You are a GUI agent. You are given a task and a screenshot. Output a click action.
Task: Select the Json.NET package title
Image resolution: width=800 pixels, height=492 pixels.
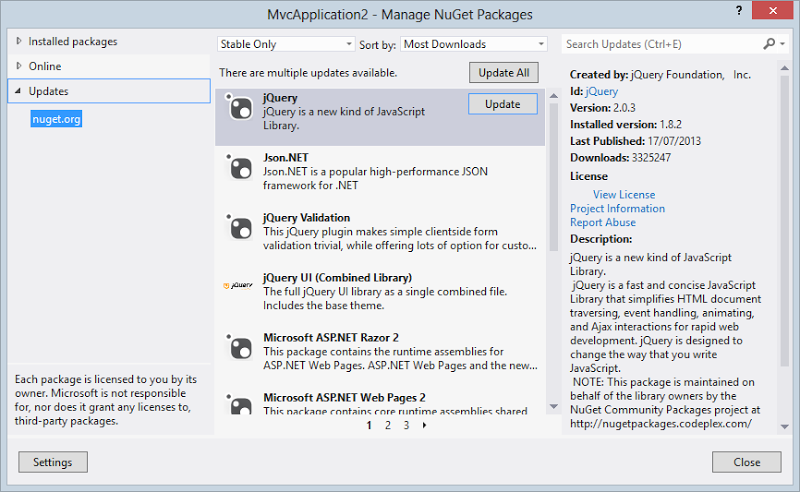[x=286, y=158]
